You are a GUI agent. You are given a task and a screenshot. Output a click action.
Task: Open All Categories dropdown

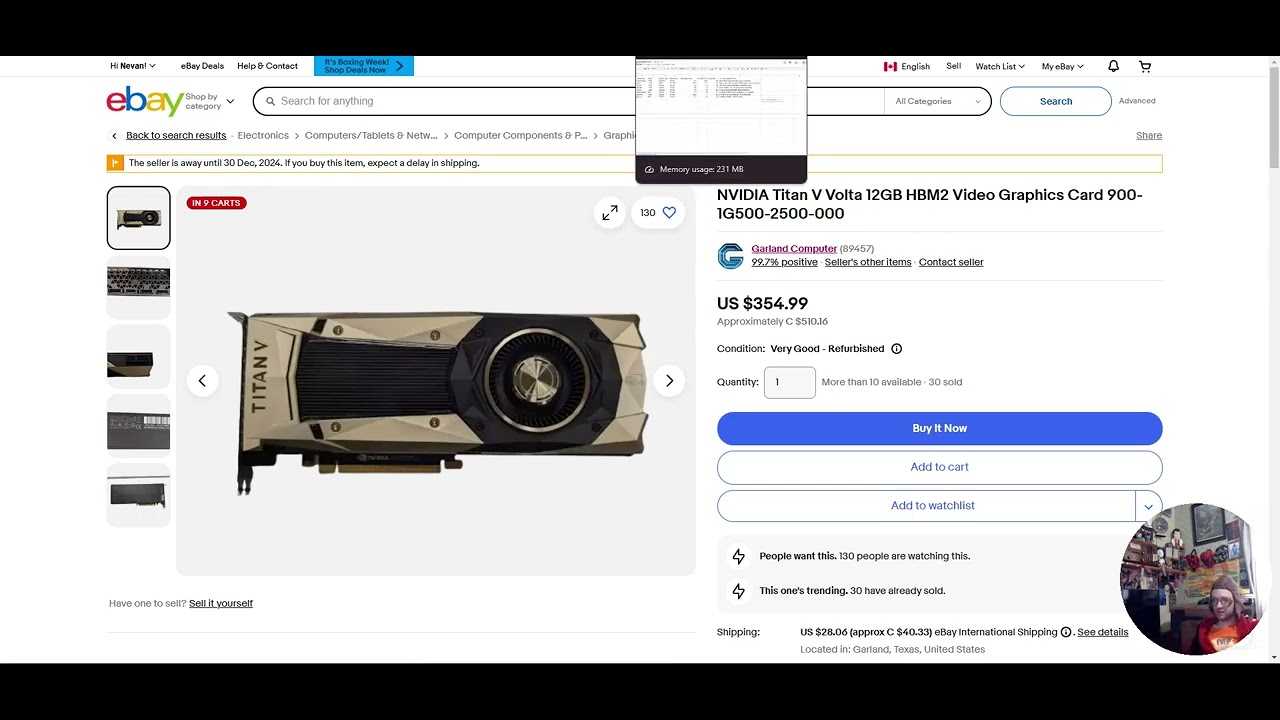[x=937, y=101]
